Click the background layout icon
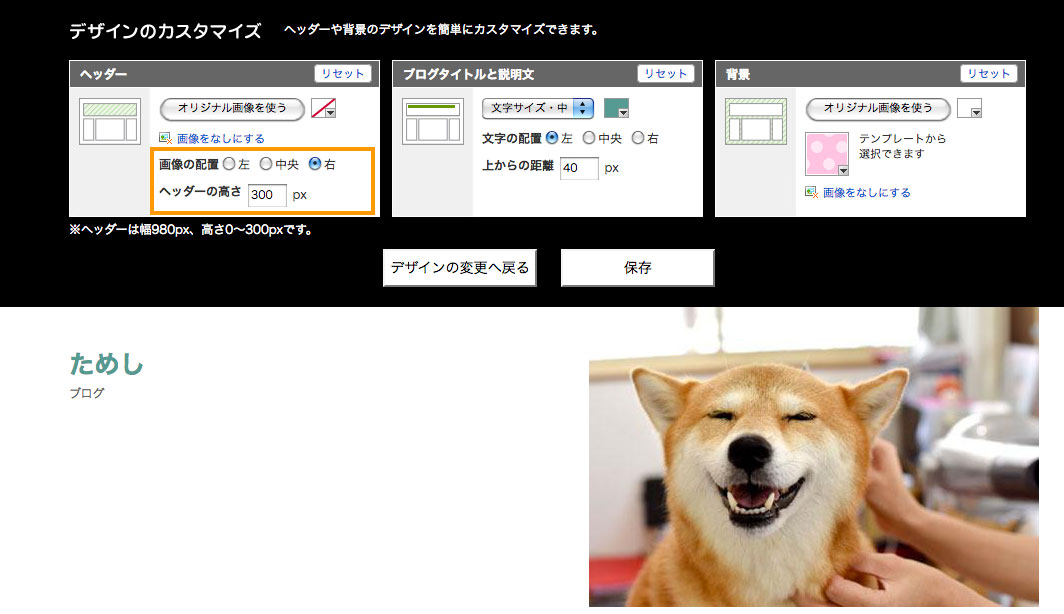Viewport: 1064px width, 614px height. point(756,121)
